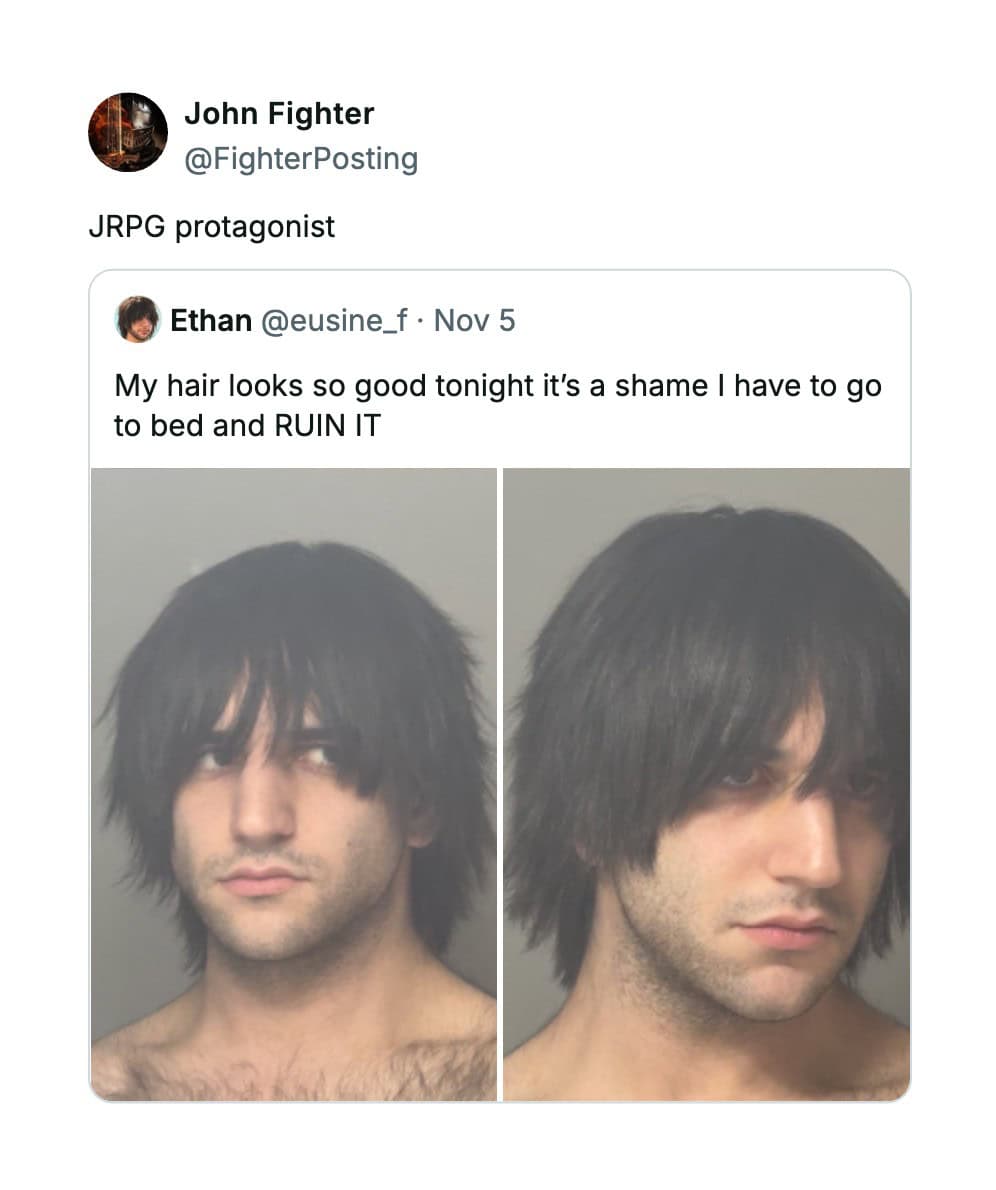This screenshot has width=996, height=1190.
Task: Open the John Fighter display name
Action: pyautogui.click(x=279, y=113)
